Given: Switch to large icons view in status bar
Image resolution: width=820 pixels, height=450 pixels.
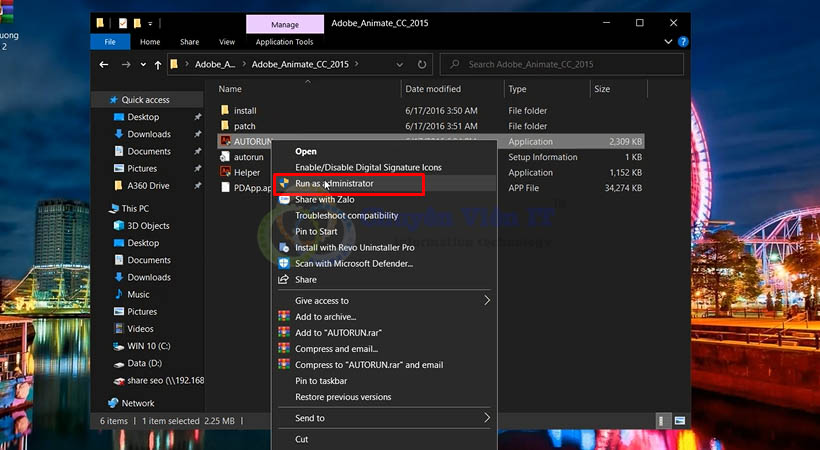Looking at the screenshot, I should [x=677, y=421].
